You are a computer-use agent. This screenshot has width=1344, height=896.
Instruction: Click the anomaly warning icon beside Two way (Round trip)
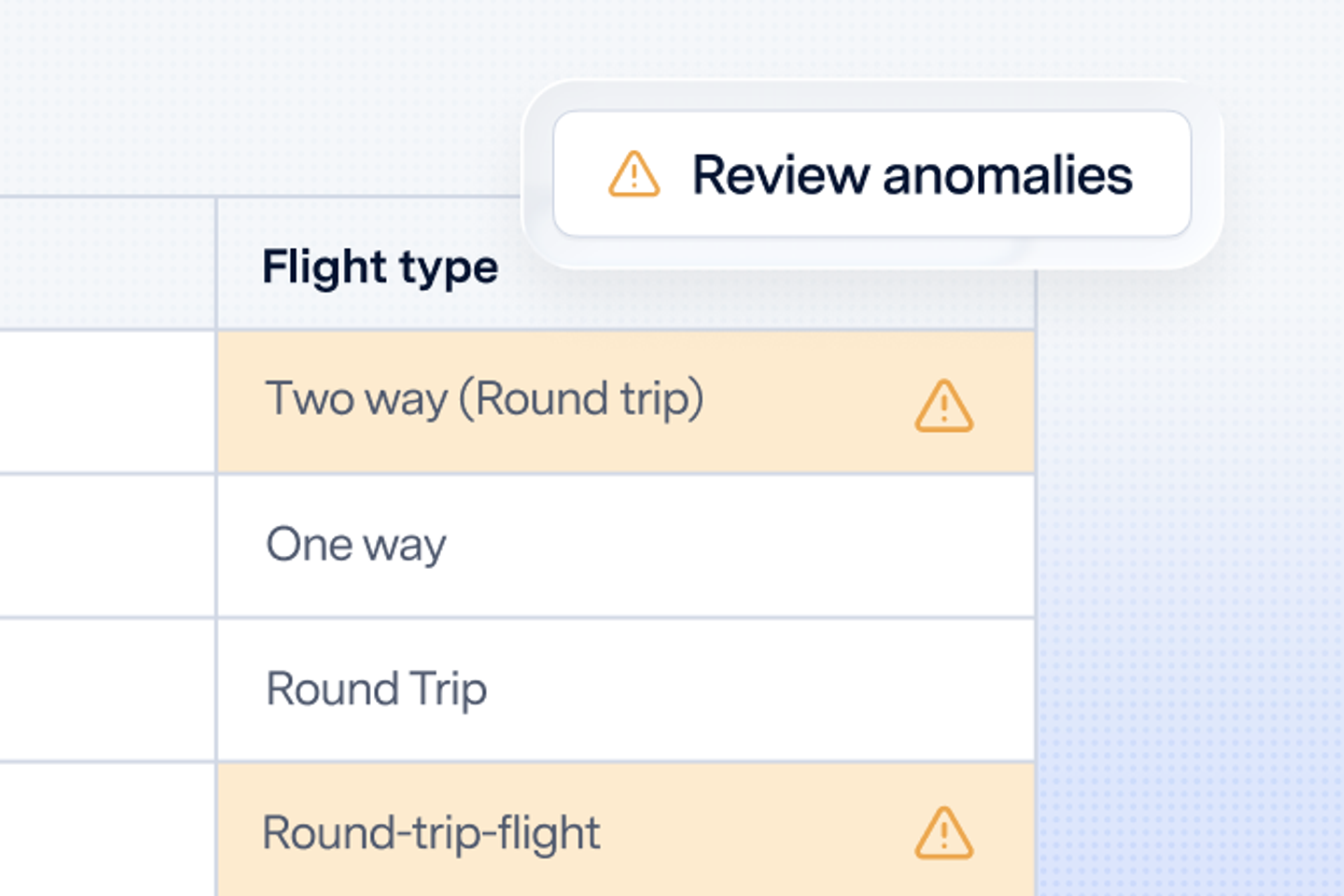click(x=944, y=409)
